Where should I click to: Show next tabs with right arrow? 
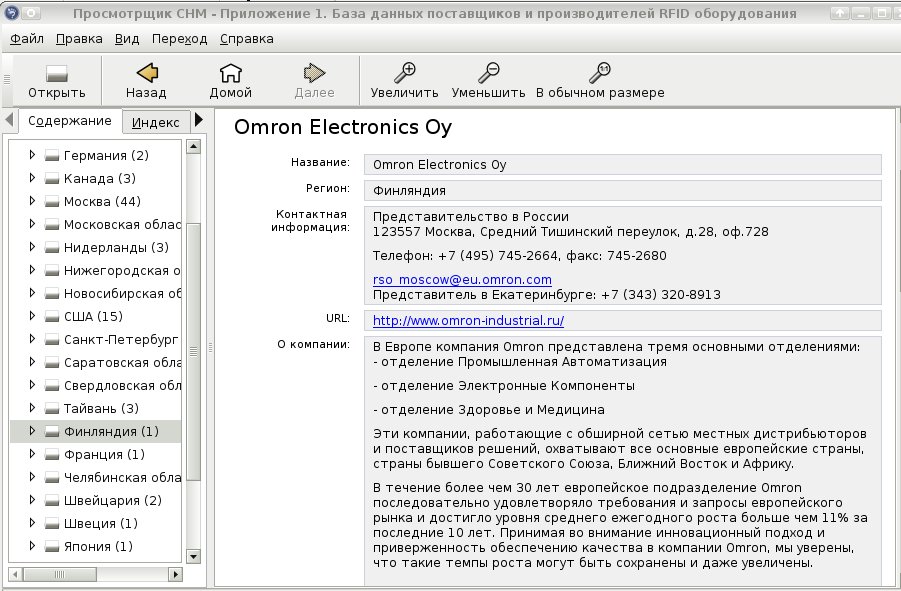pos(199,119)
